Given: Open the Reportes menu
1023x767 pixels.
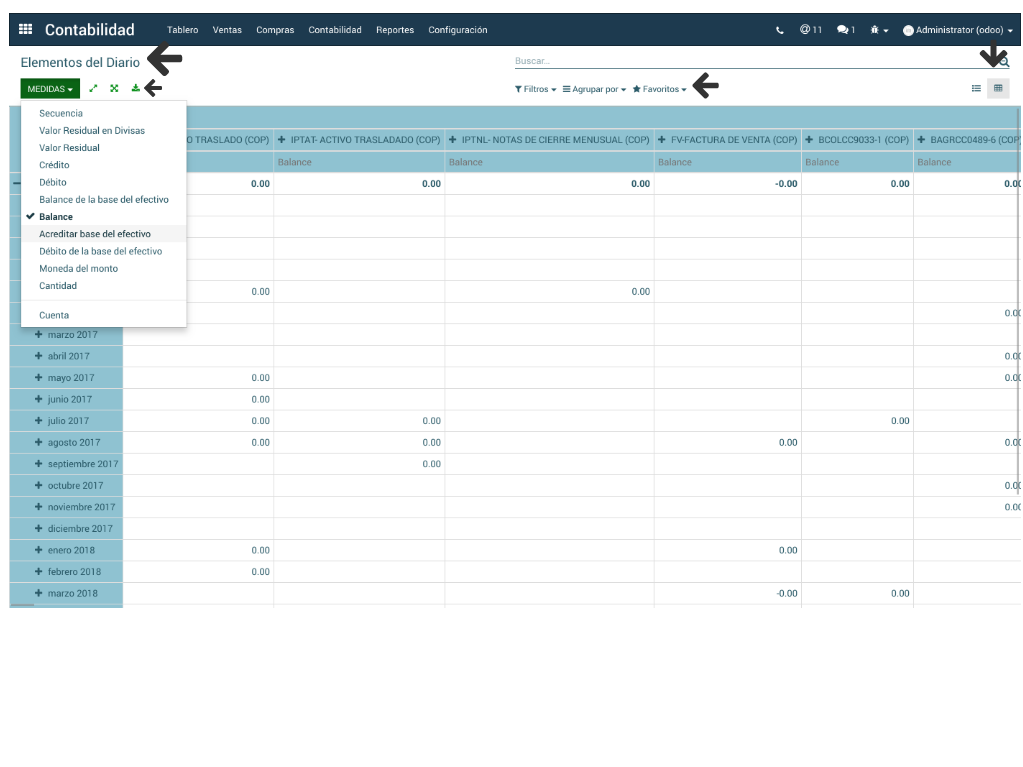Looking at the screenshot, I should click(x=395, y=30).
